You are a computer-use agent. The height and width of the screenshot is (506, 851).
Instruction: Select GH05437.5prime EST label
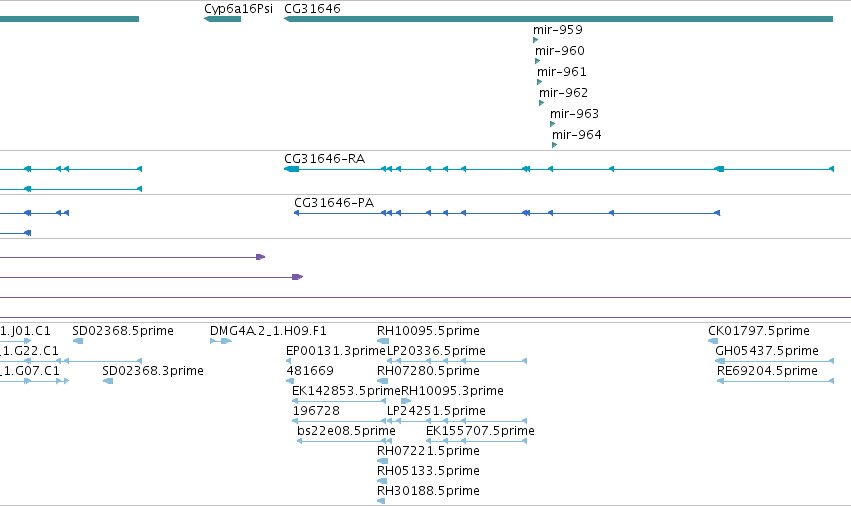(x=767, y=351)
